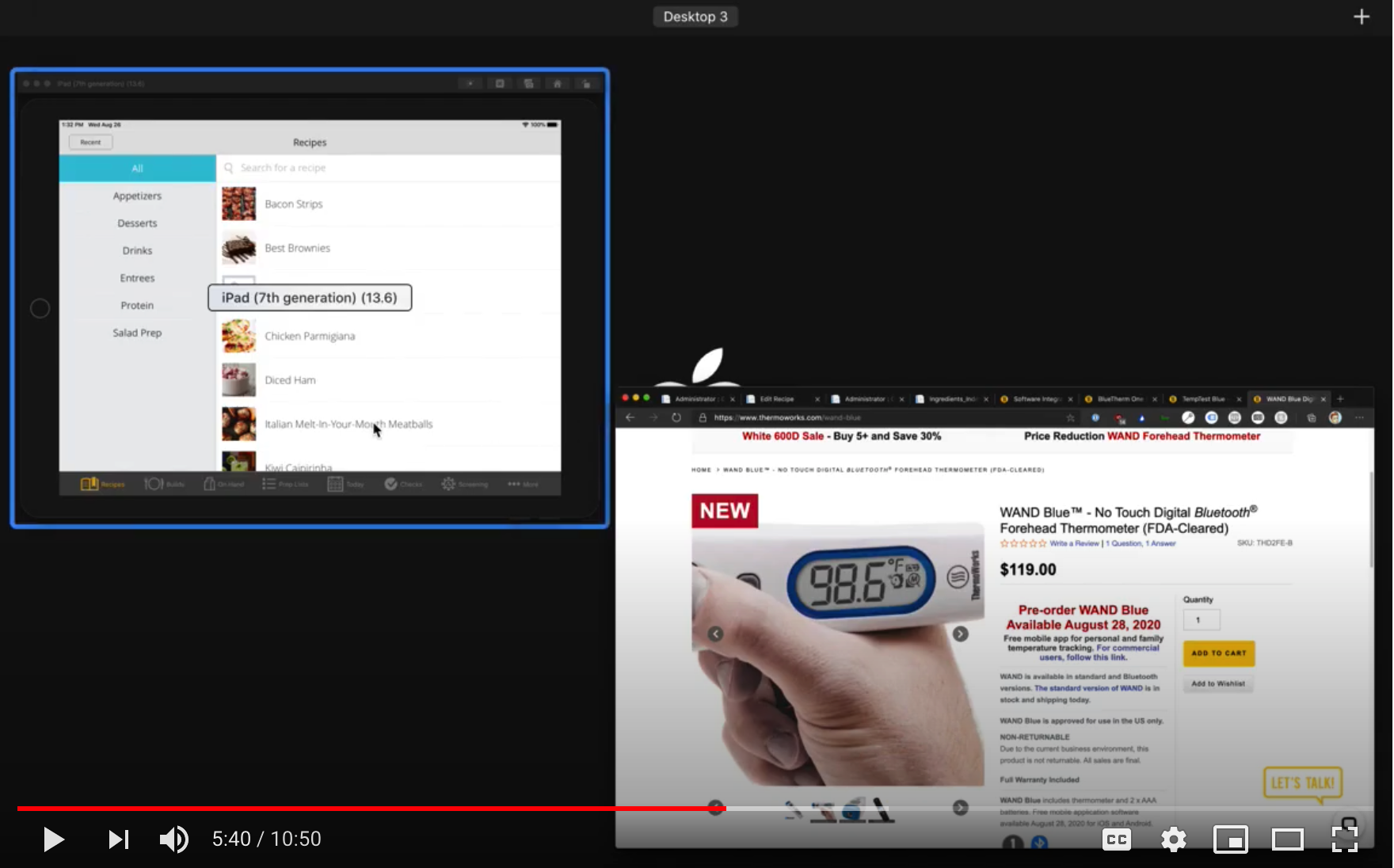Switch to the BlueTherm One browser tab
Image resolution: width=1394 pixels, height=868 pixels.
click(1119, 399)
